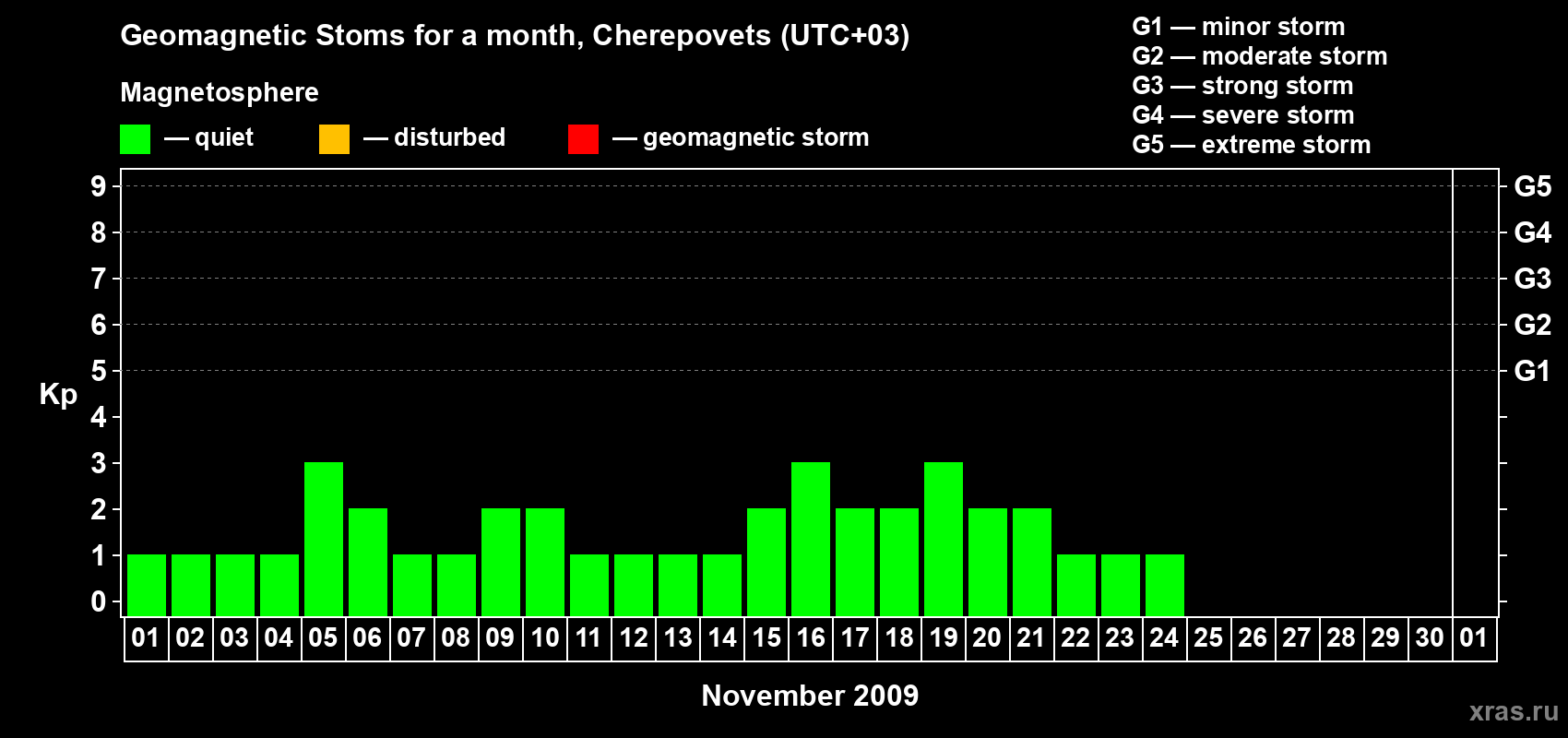Open the xras.ru watermark link
Viewport: 1568px width, 738px height.
[x=1514, y=711]
